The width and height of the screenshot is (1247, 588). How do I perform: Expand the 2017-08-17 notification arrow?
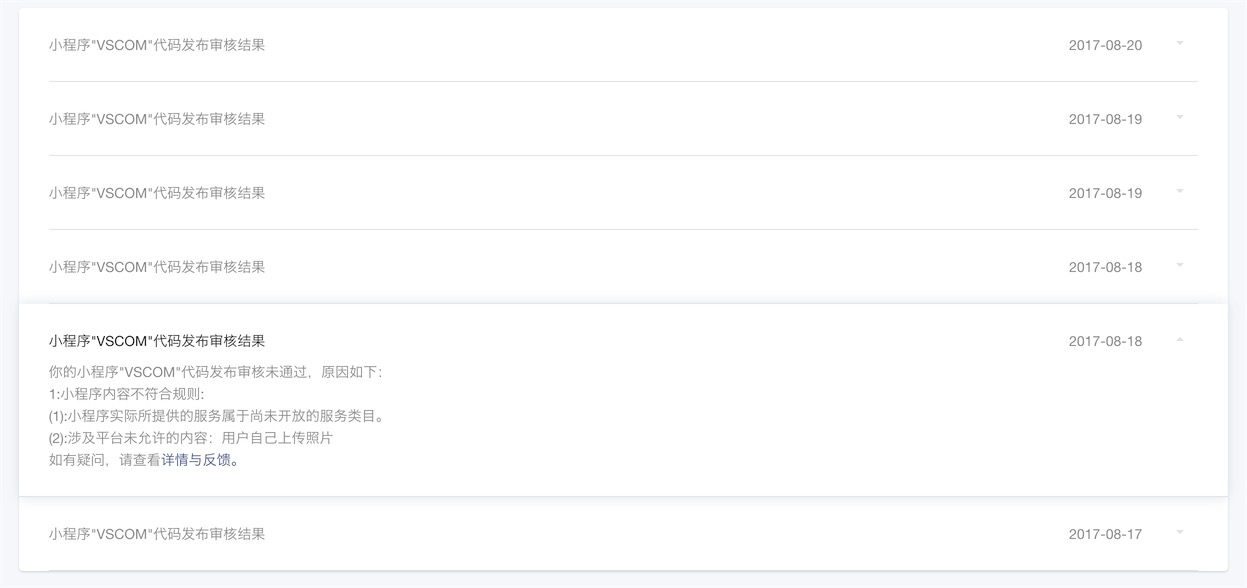click(x=1180, y=532)
